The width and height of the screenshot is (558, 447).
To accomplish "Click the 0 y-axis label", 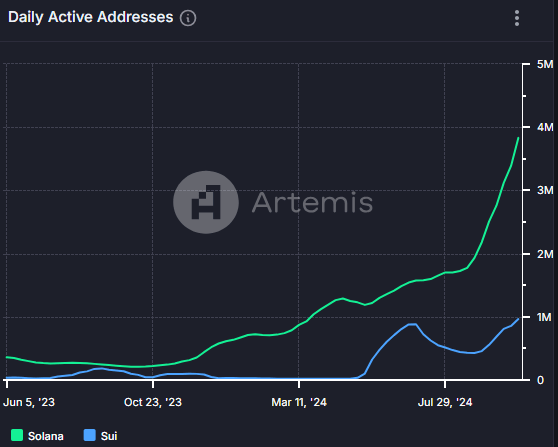I will point(540,380).
